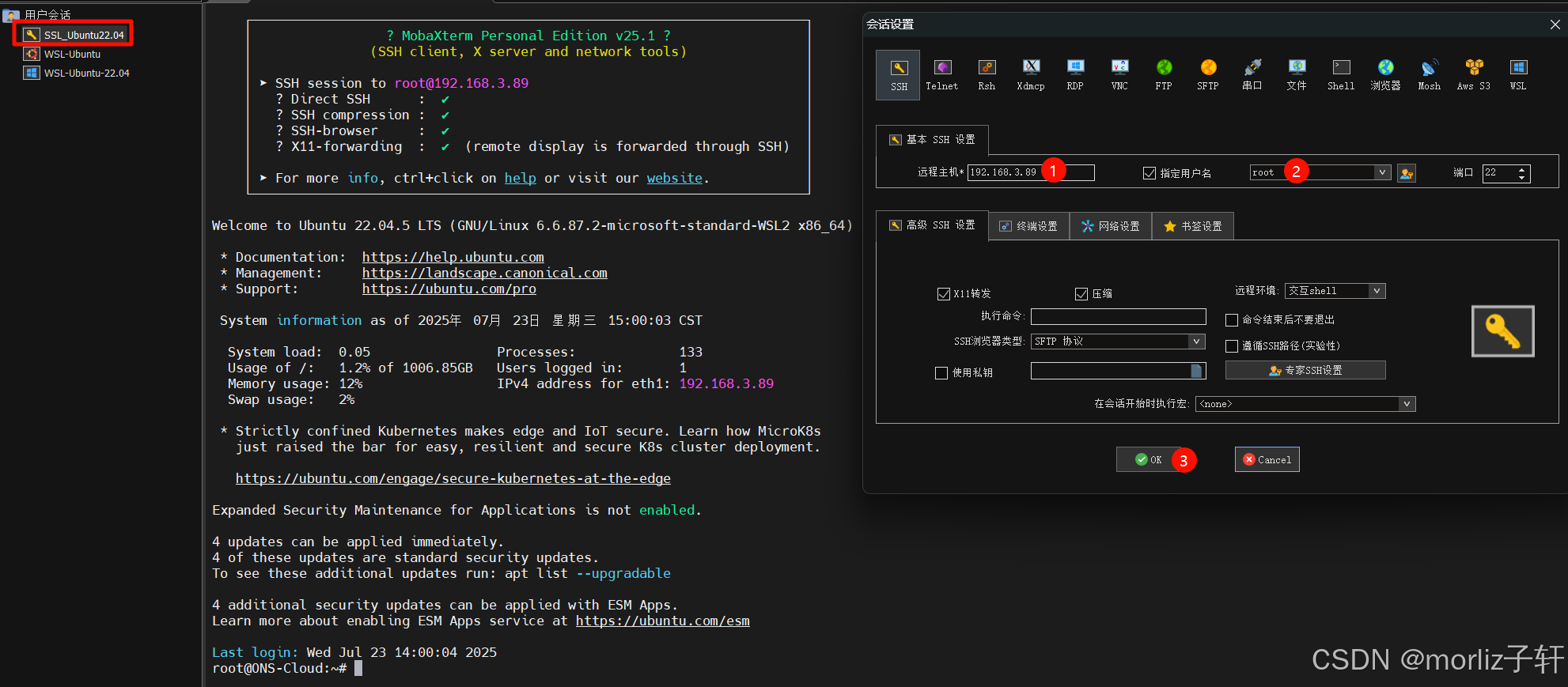
Task: Enable the 使用私钥 checkbox
Action: (941, 373)
